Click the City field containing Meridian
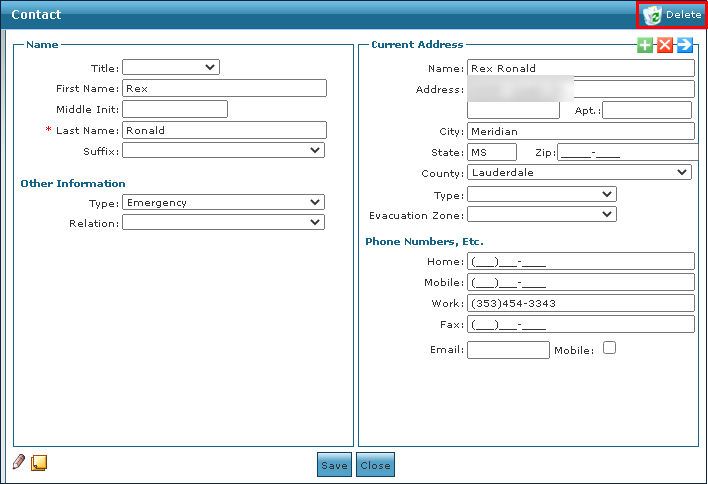The height and width of the screenshot is (484, 708). click(x=580, y=131)
